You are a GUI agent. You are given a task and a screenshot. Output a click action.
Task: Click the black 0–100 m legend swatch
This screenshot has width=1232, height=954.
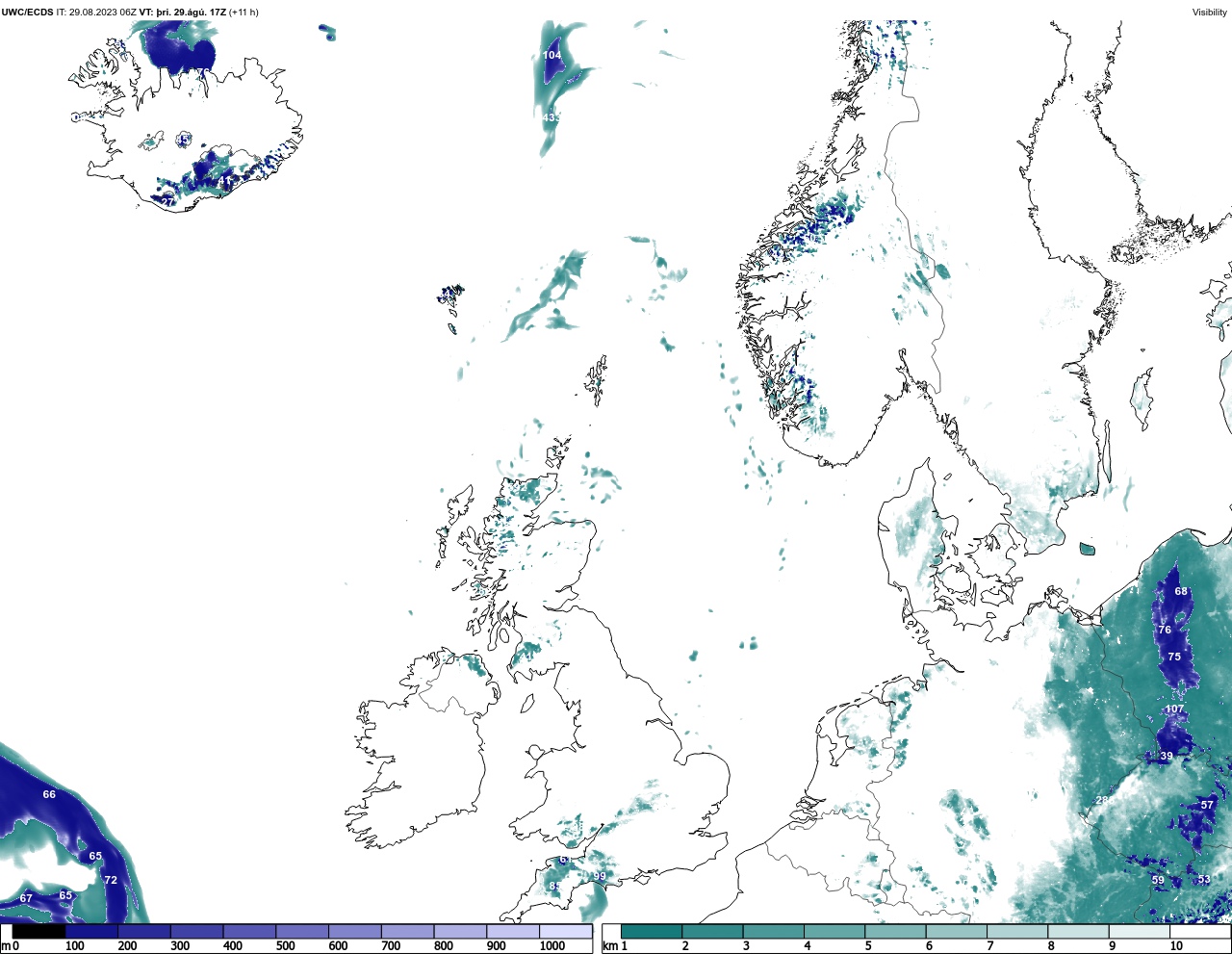click(x=38, y=931)
